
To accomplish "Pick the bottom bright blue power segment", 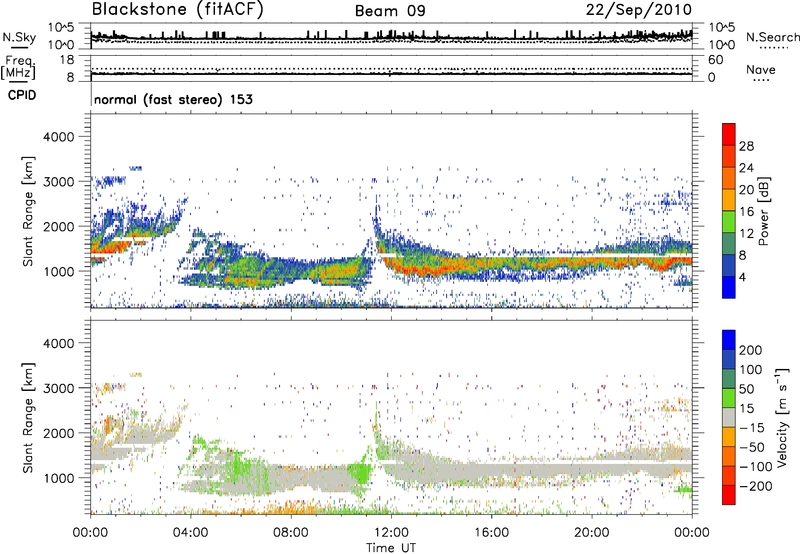I will 729,287.
